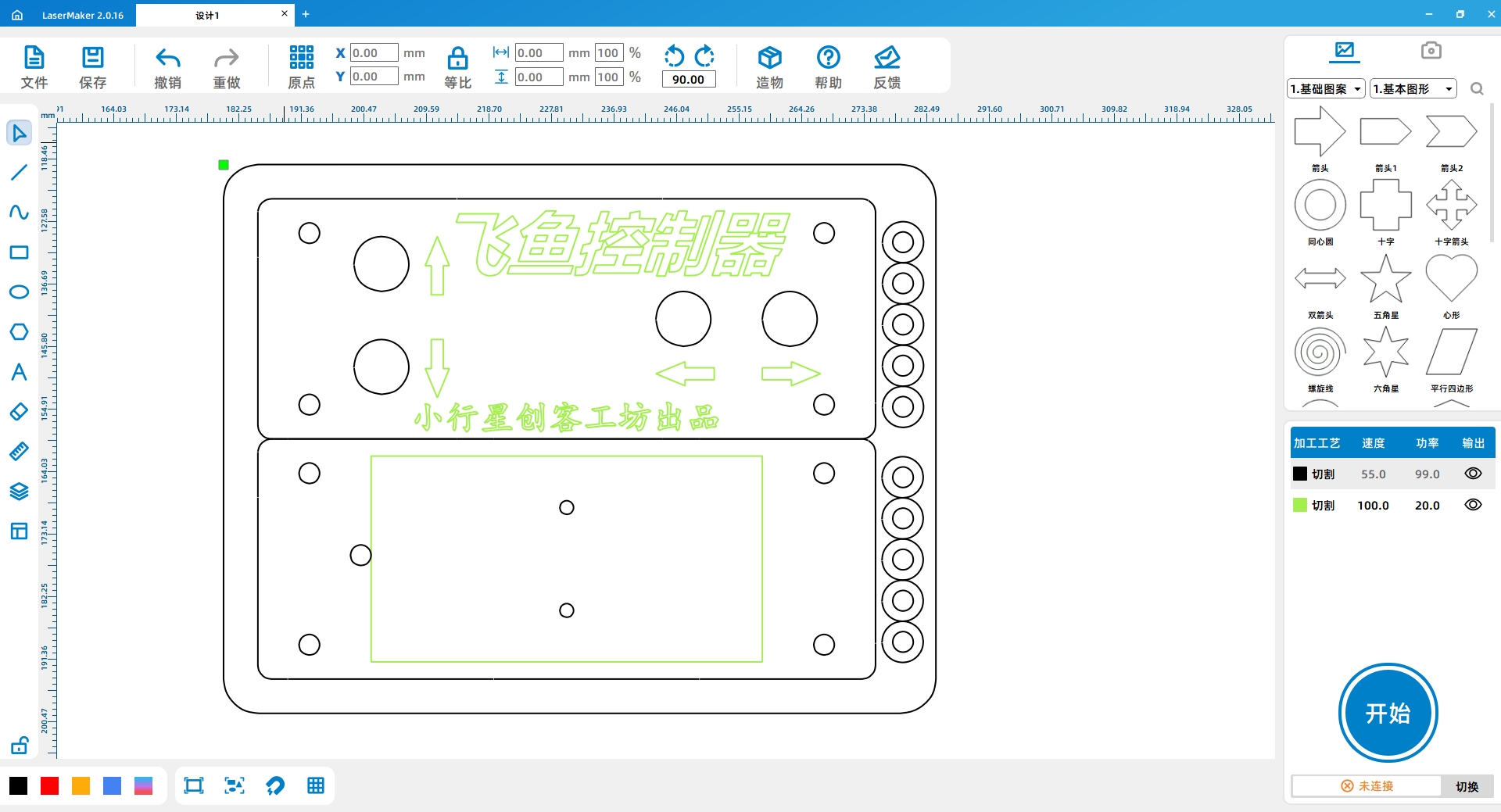Pick the black color swatch

pos(19,785)
